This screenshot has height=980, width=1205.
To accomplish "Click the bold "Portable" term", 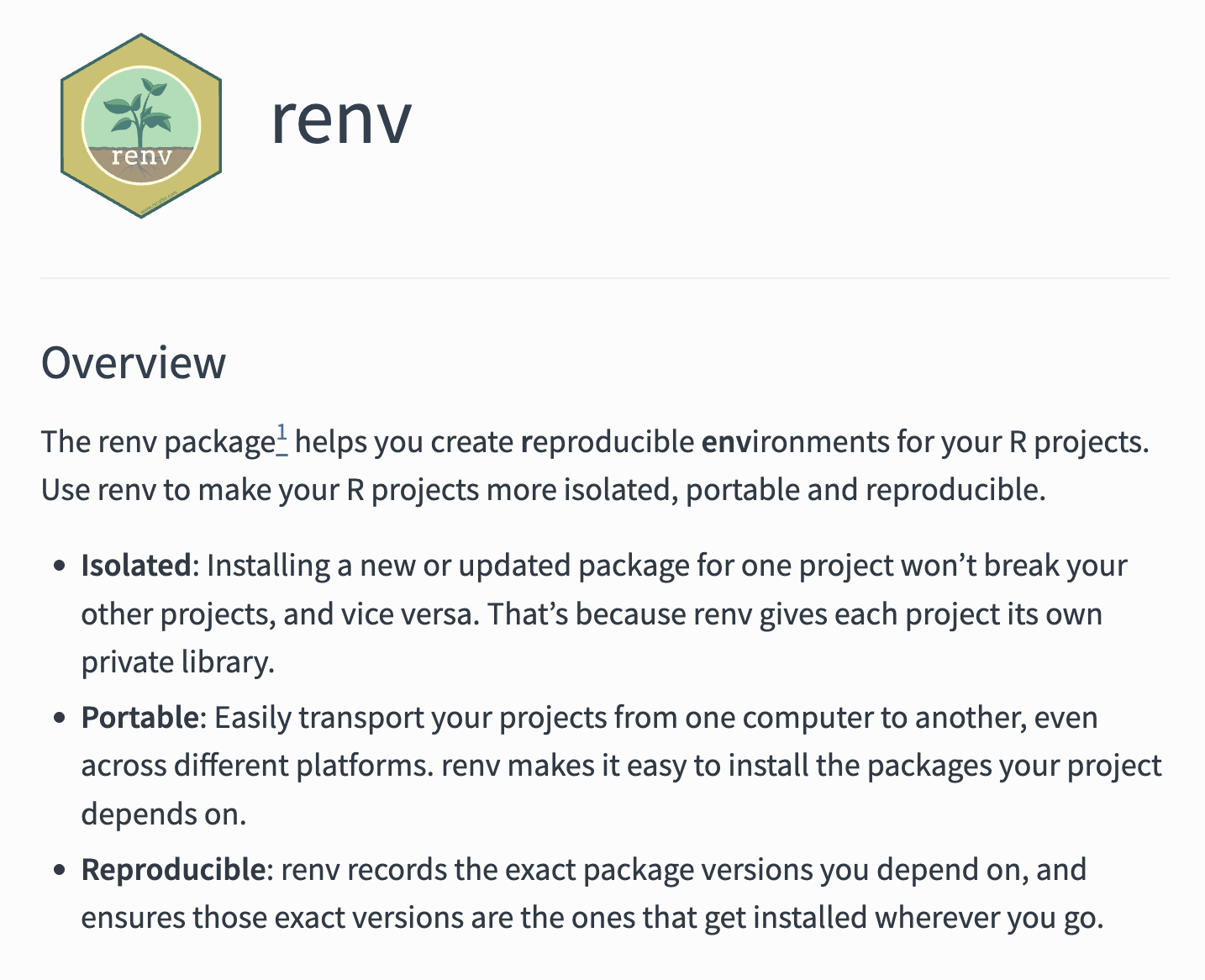I will pos(139,718).
